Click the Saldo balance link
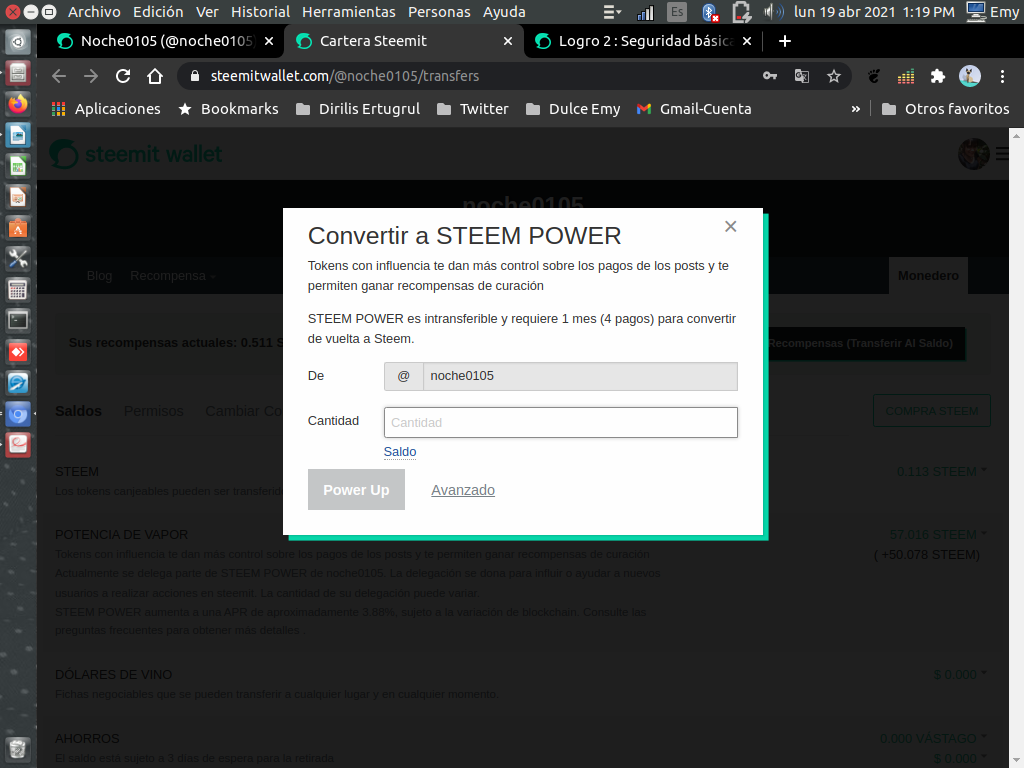1024x768 pixels. [x=400, y=452]
